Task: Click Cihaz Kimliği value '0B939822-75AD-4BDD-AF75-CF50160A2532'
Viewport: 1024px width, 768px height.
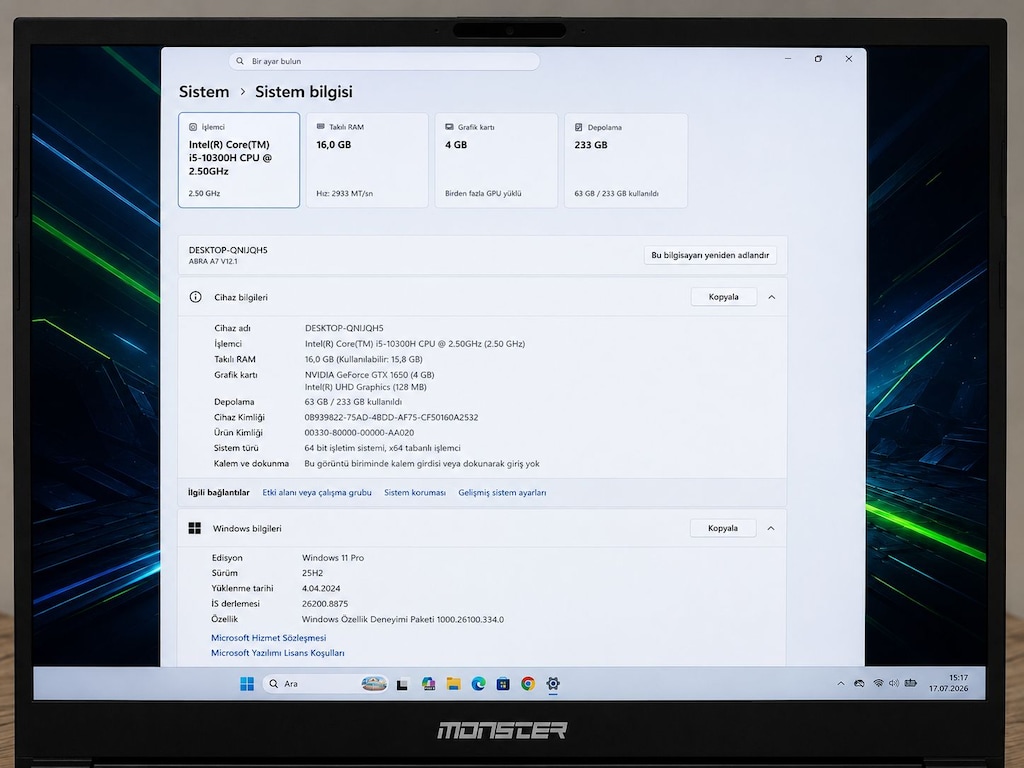Action: coord(391,417)
